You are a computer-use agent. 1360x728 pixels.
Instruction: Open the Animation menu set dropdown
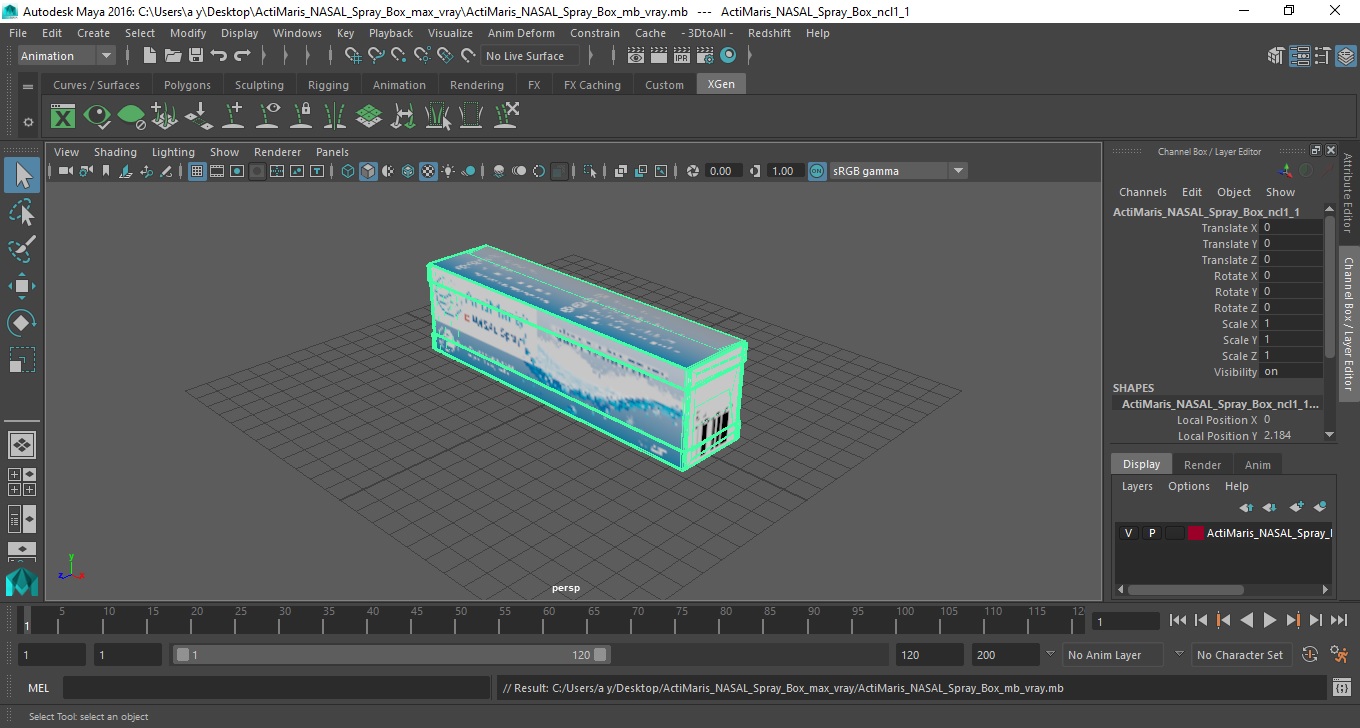[x=67, y=56]
